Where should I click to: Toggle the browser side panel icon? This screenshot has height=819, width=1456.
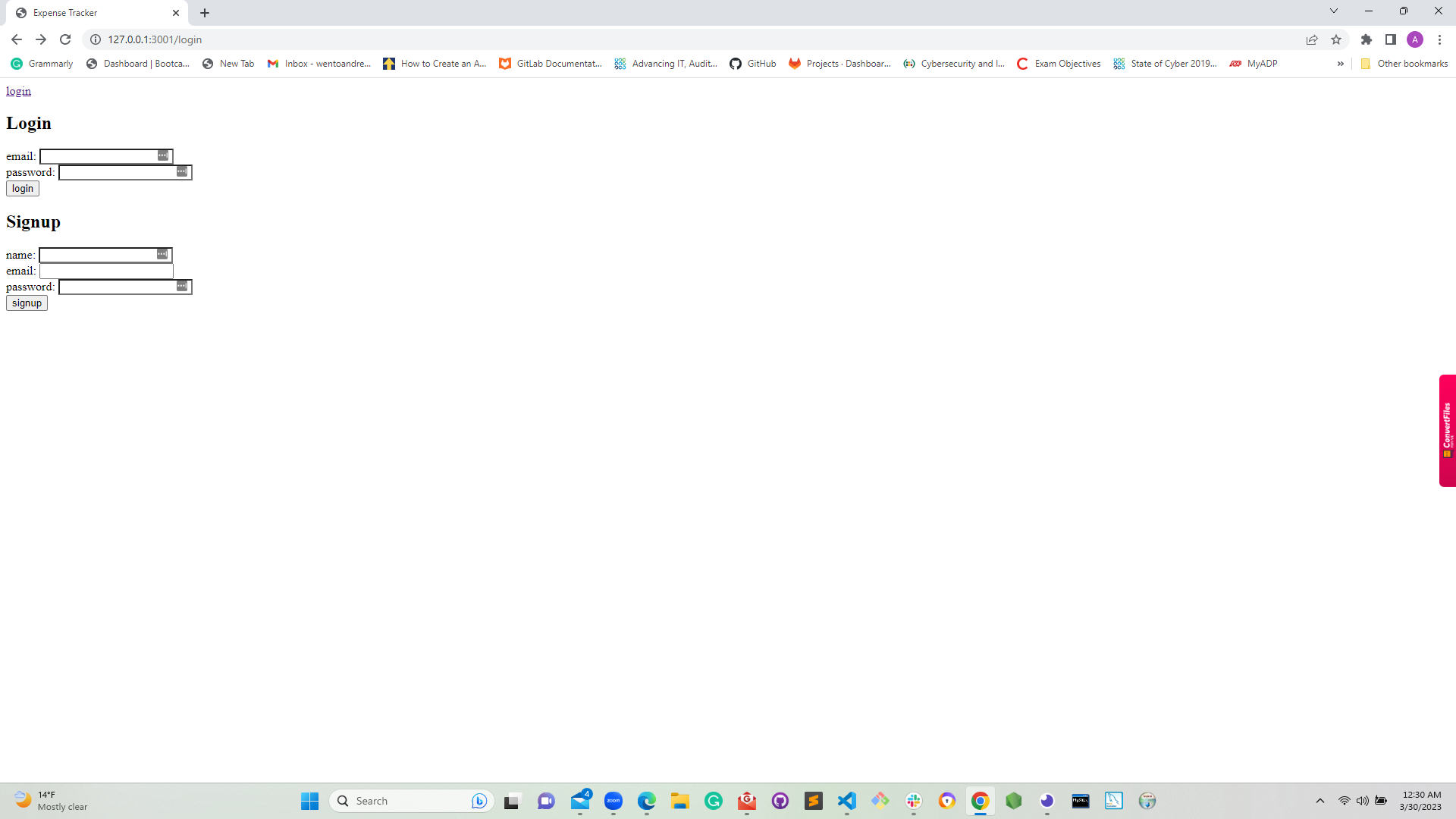pyautogui.click(x=1391, y=39)
